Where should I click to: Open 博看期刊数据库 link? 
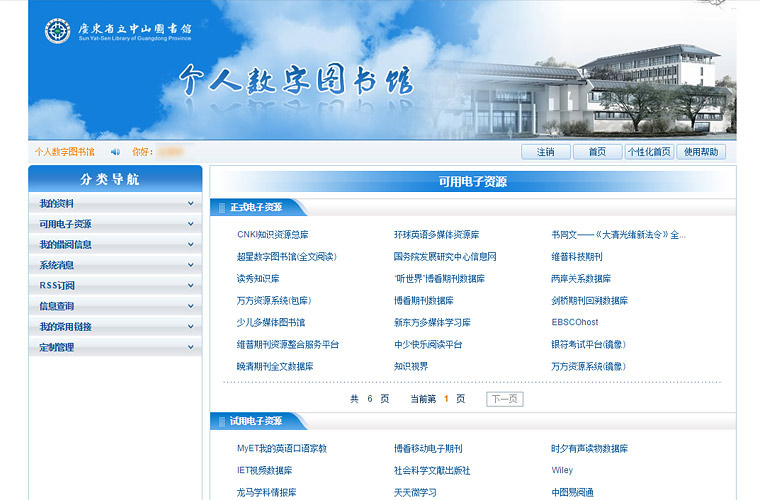[424, 301]
